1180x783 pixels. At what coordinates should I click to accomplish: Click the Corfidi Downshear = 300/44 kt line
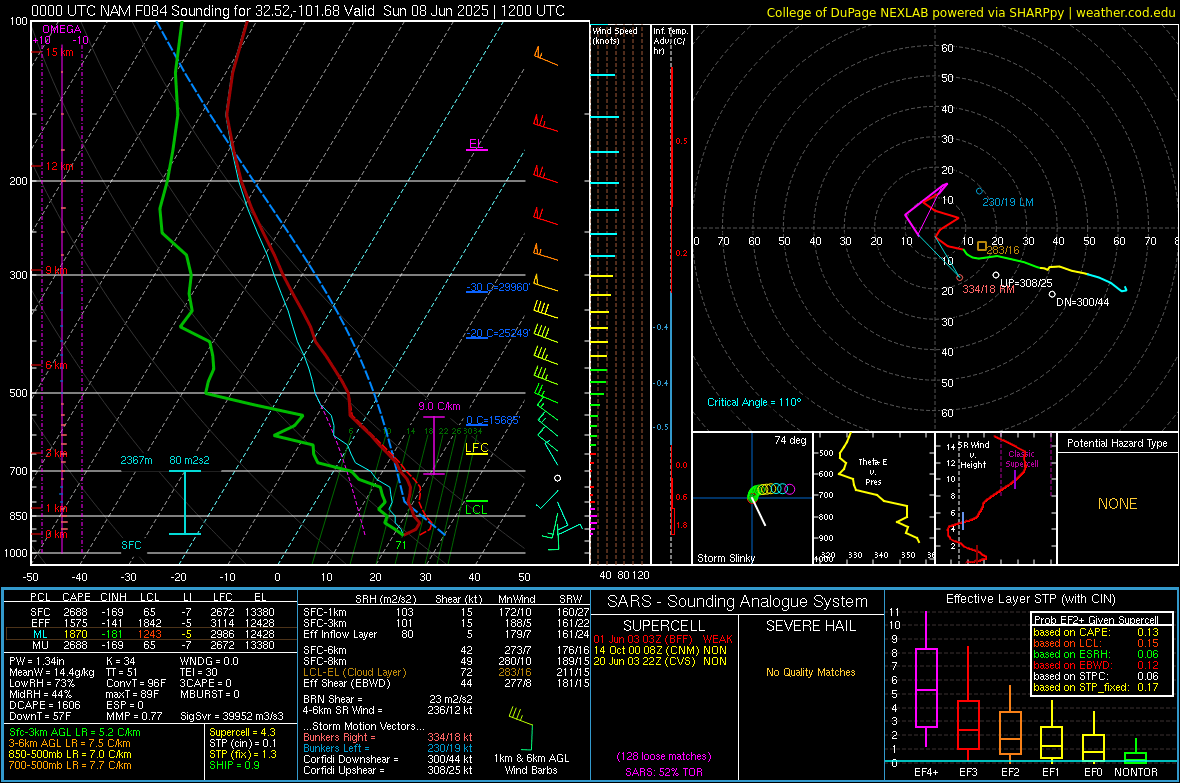pos(388,759)
